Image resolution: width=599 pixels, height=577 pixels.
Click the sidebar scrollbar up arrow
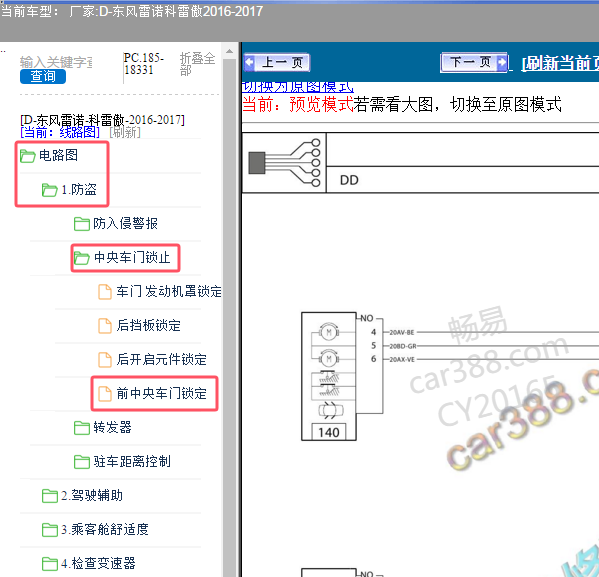230,51
